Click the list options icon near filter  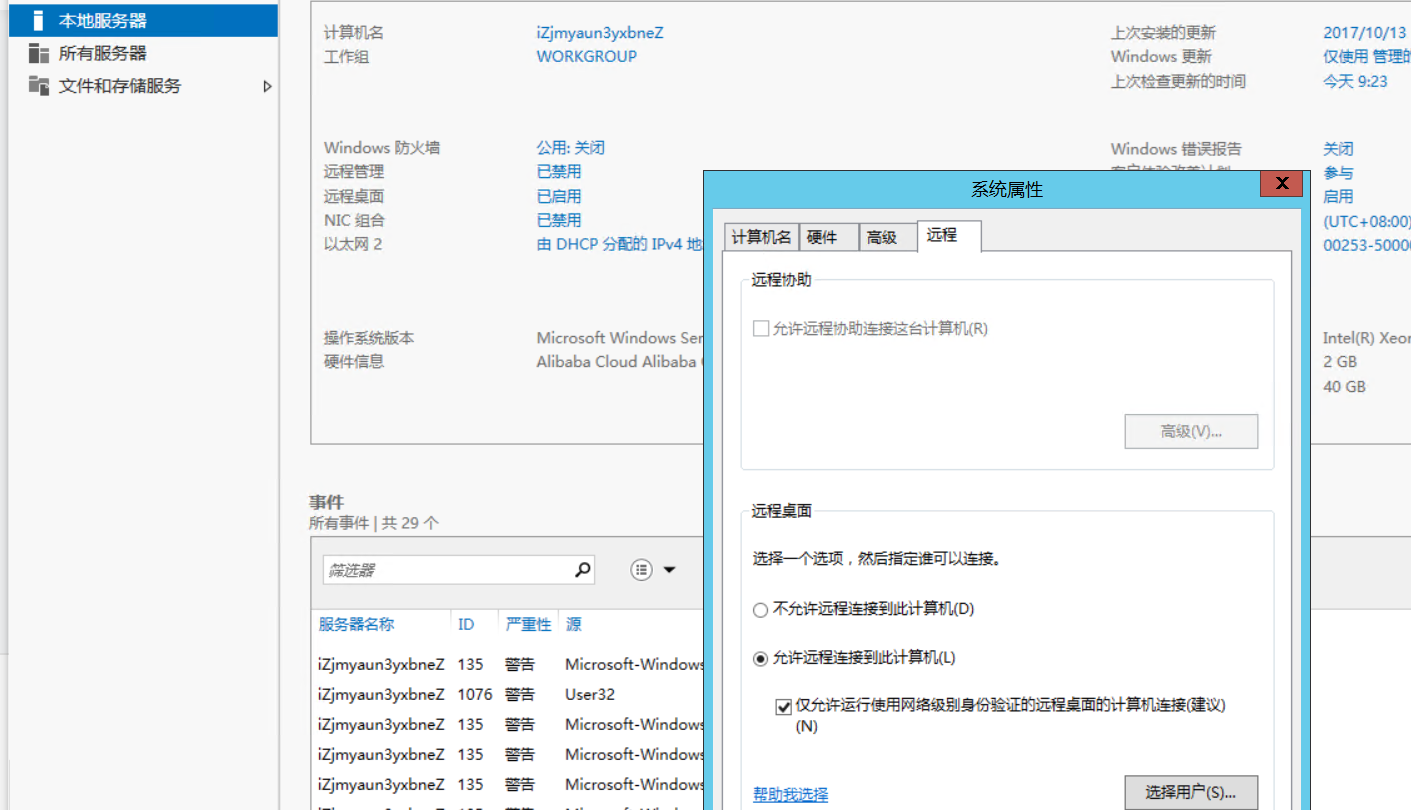tap(642, 570)
